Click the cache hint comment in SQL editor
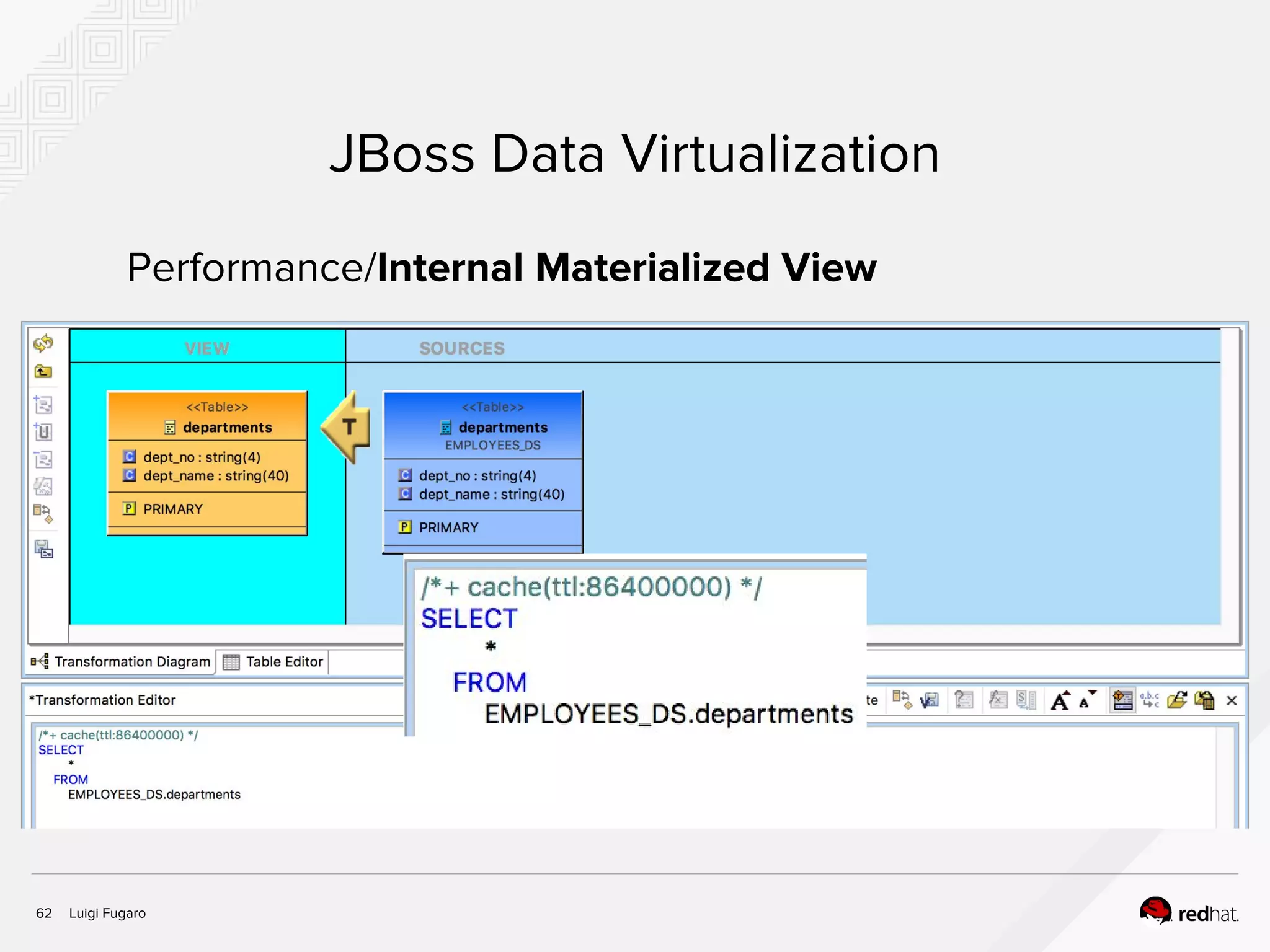The height and width of the screenshot is (952, 1270). (118, 735)
